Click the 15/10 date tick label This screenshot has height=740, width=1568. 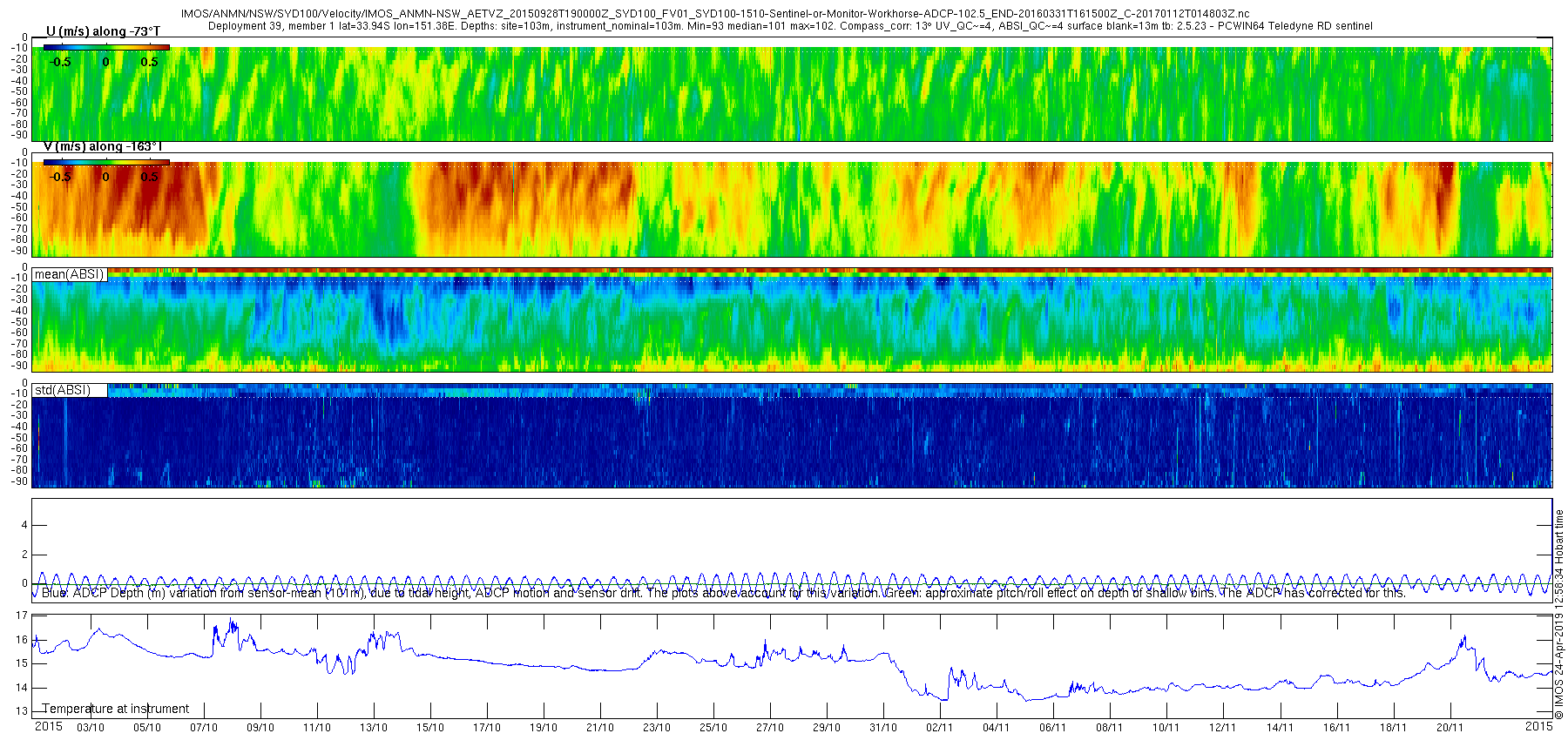click(x=430, y=727)
